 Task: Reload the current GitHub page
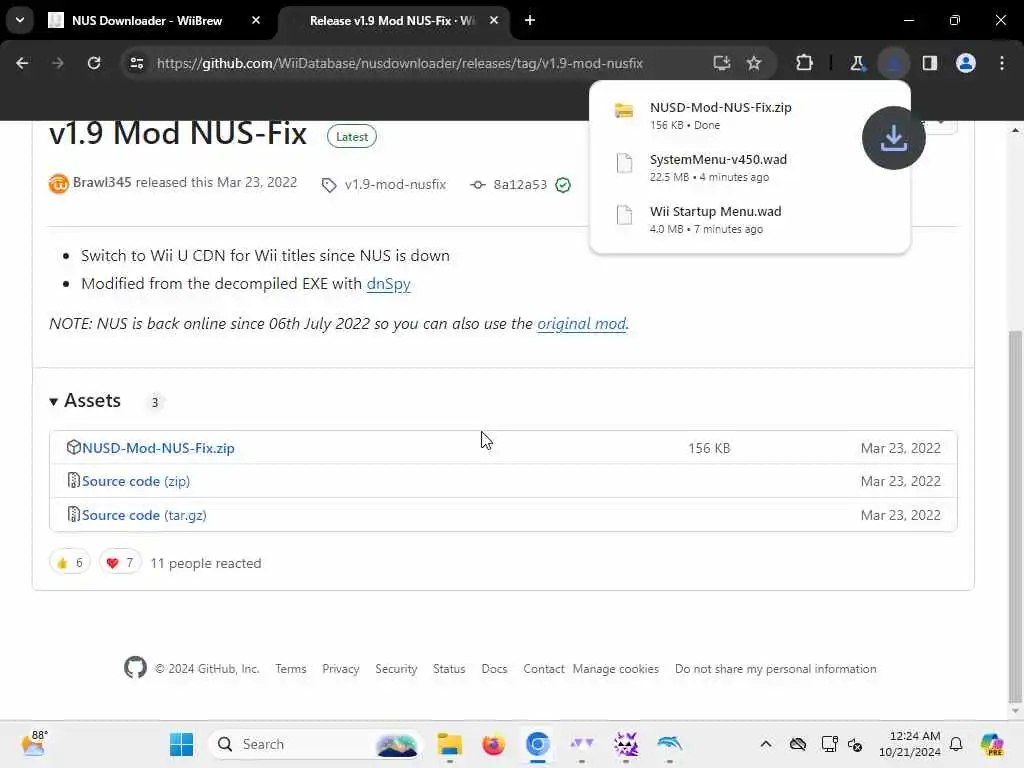94,63
